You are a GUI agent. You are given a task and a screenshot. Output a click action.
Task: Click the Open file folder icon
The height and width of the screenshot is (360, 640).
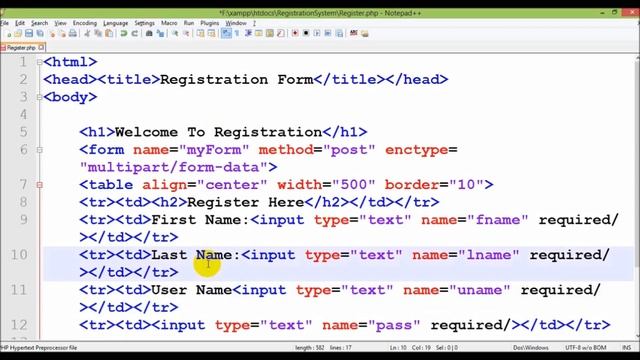pyautogui.click(x=18, y=33)
